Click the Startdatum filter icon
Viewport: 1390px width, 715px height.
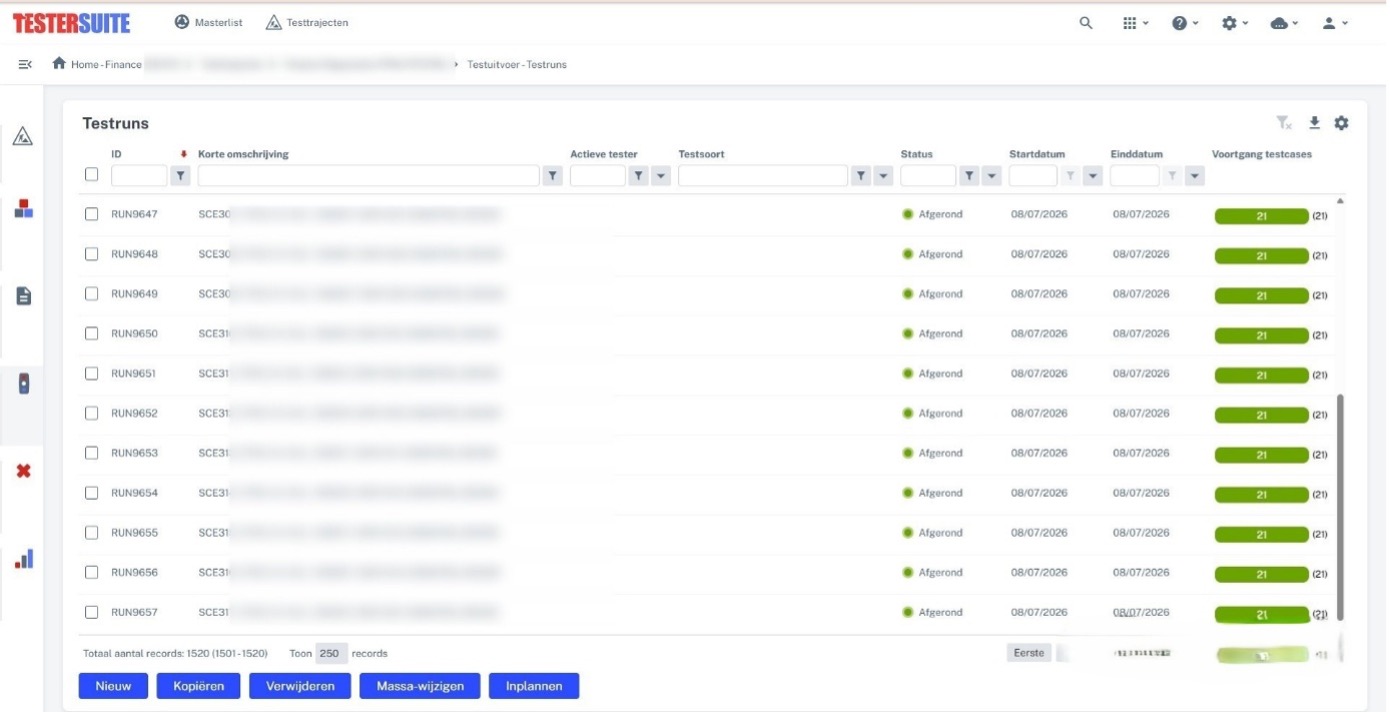pyautogui.click(x=1070, y=176)
